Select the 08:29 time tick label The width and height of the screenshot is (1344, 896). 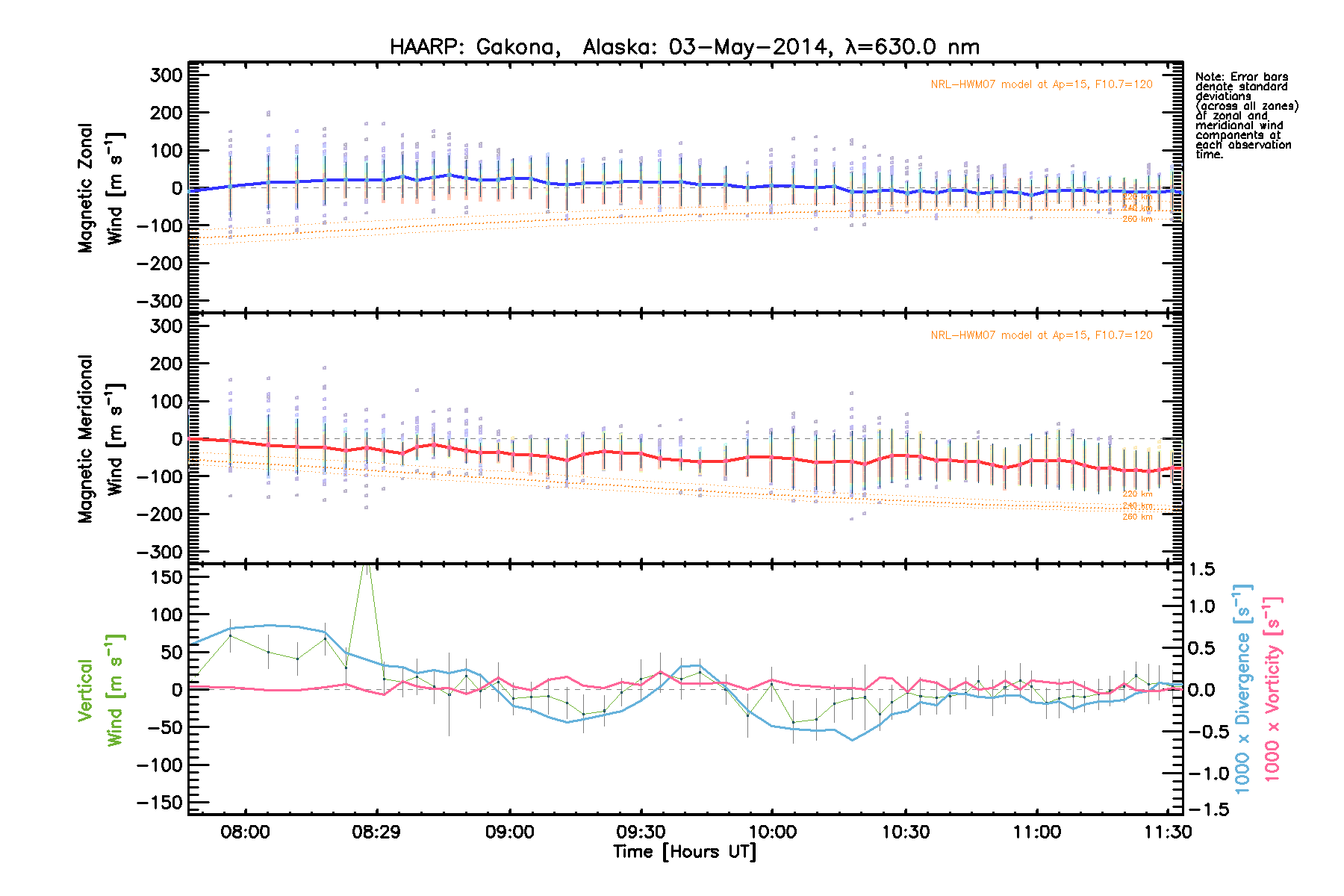point(376,832)
